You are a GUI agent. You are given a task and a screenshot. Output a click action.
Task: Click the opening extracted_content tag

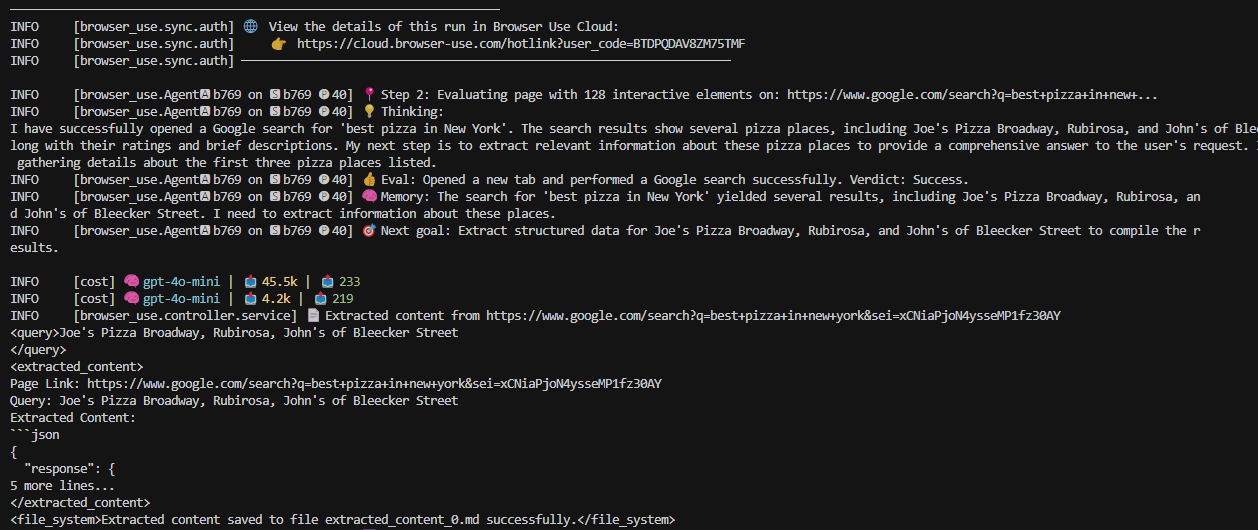(x=76, y=367)
